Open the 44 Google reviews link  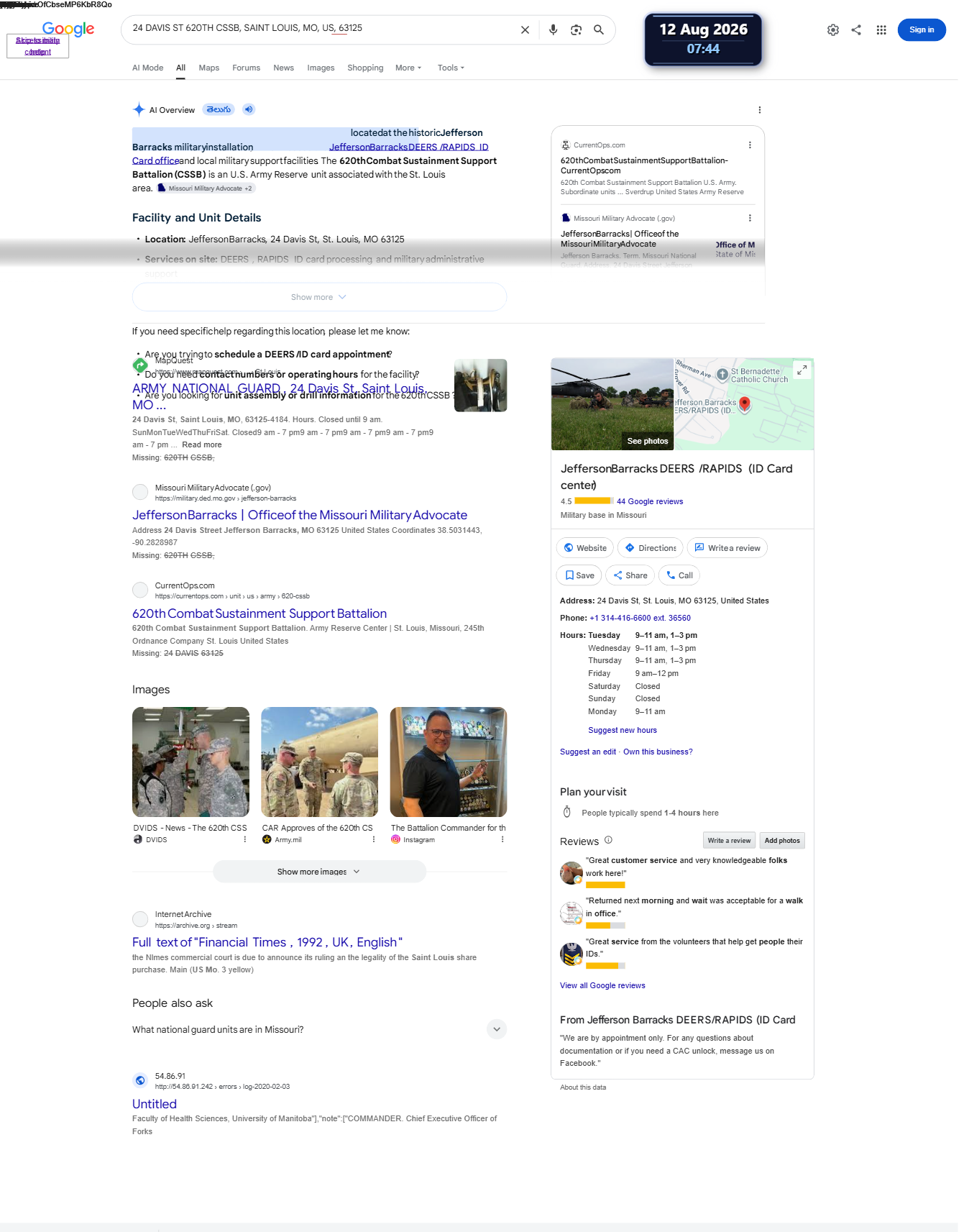pyautogui.click(x=650, y=501)
